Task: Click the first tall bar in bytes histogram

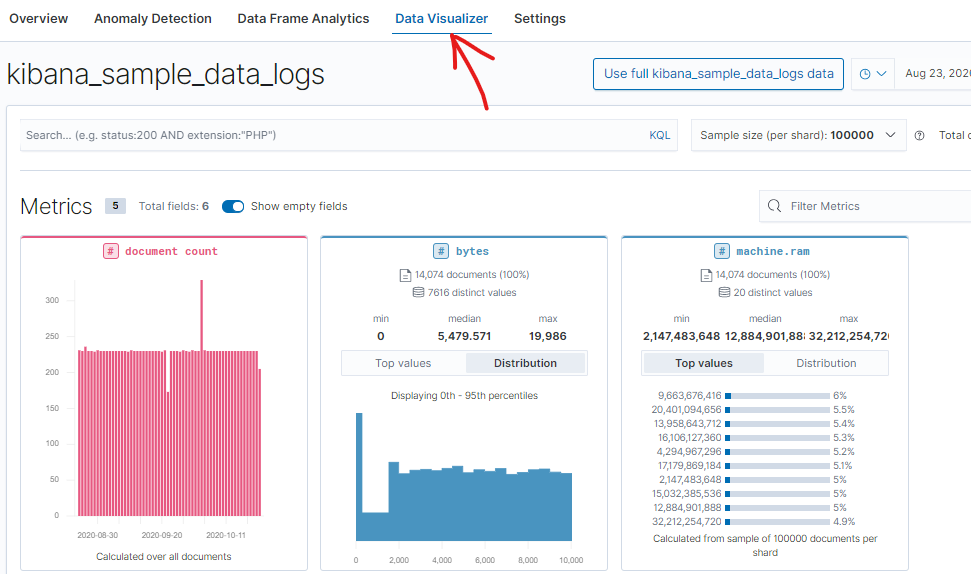Action: 359,477
